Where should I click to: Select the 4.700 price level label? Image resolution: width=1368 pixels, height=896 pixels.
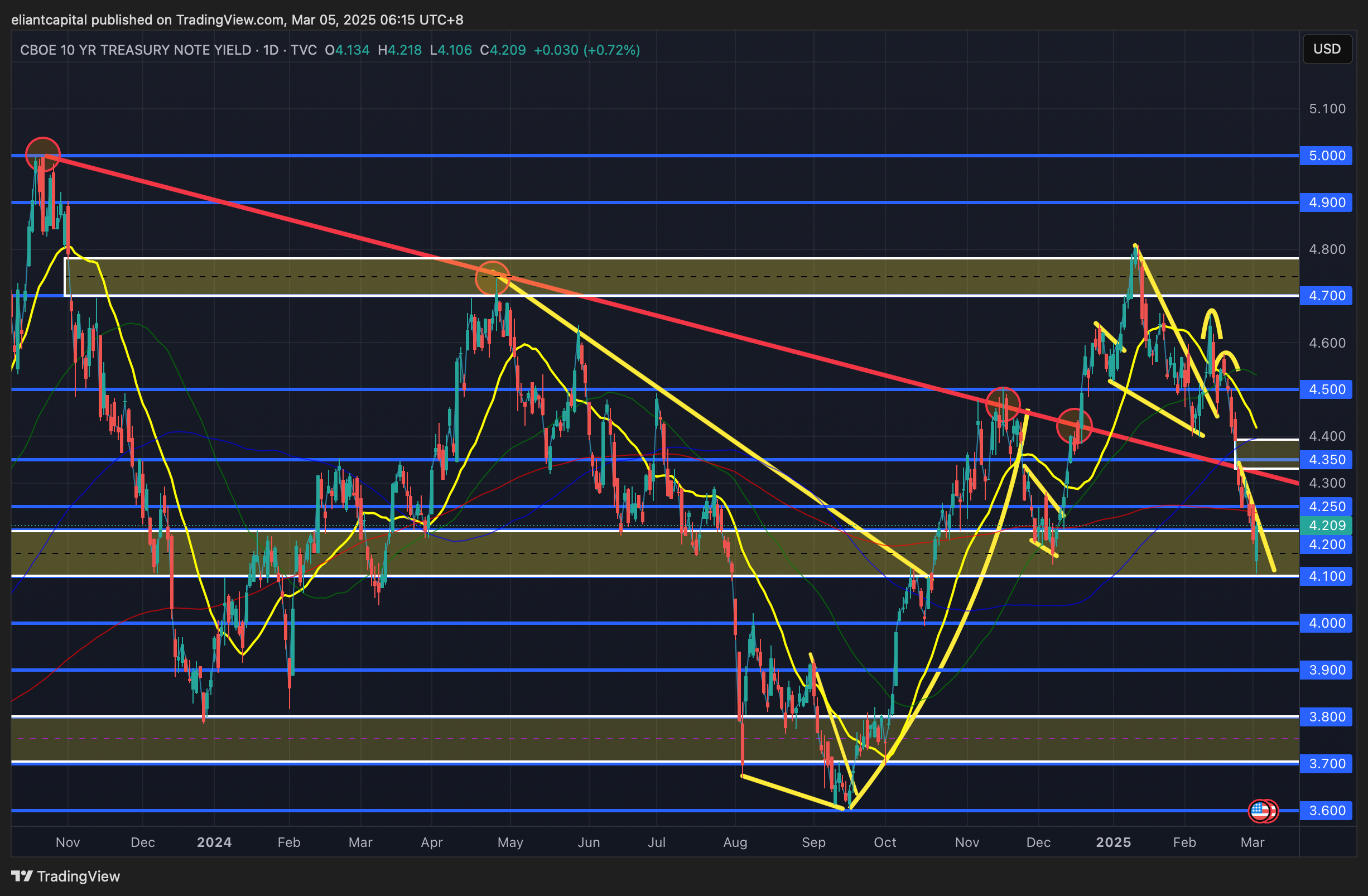[x=1327, y=296]
